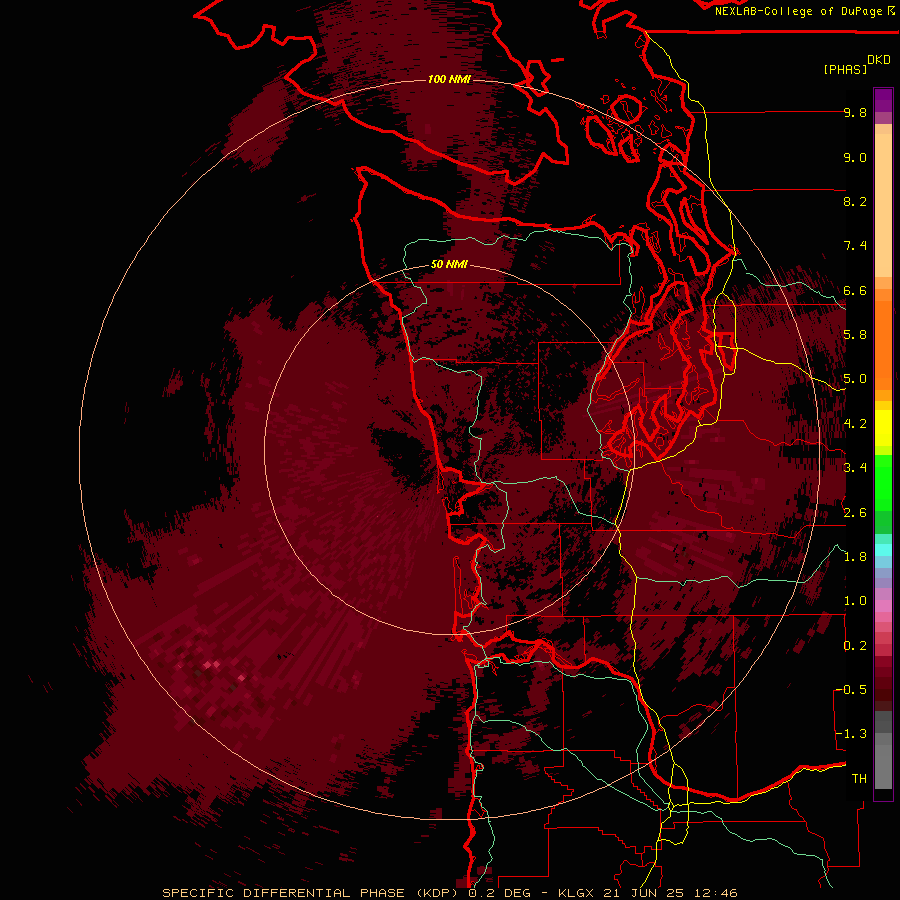Screen dimensions: 900x900
Task: Click the 2.6 legend value
Action: click(x=855, y=513)
